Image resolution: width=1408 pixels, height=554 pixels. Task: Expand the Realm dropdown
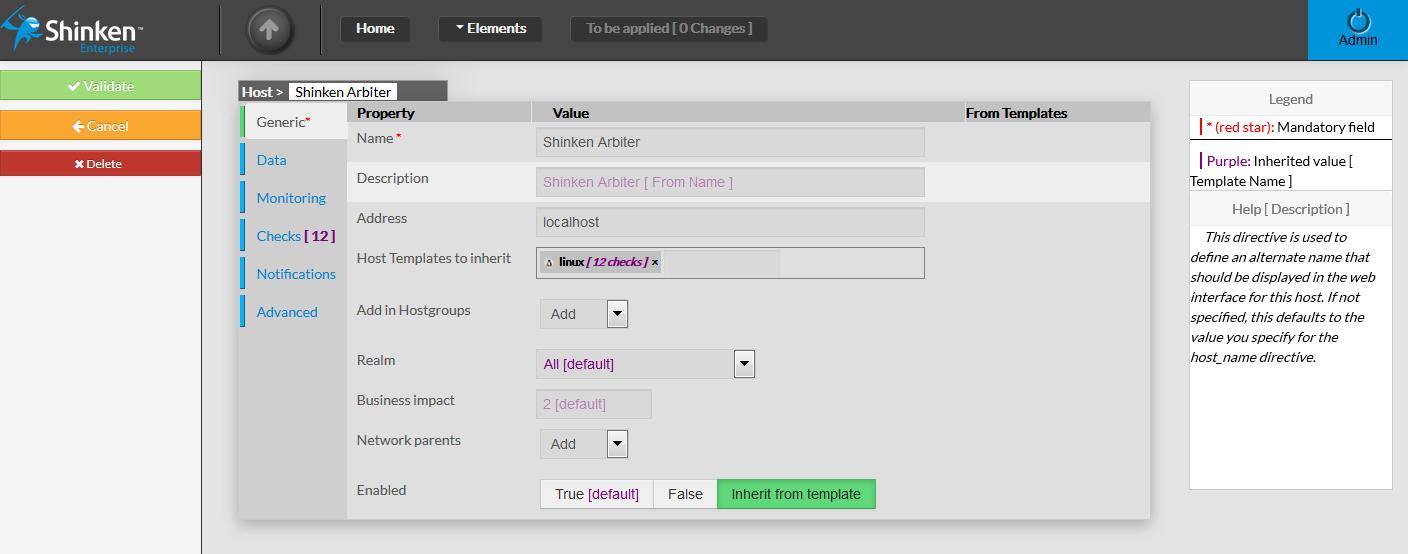[x=743, y=364]
